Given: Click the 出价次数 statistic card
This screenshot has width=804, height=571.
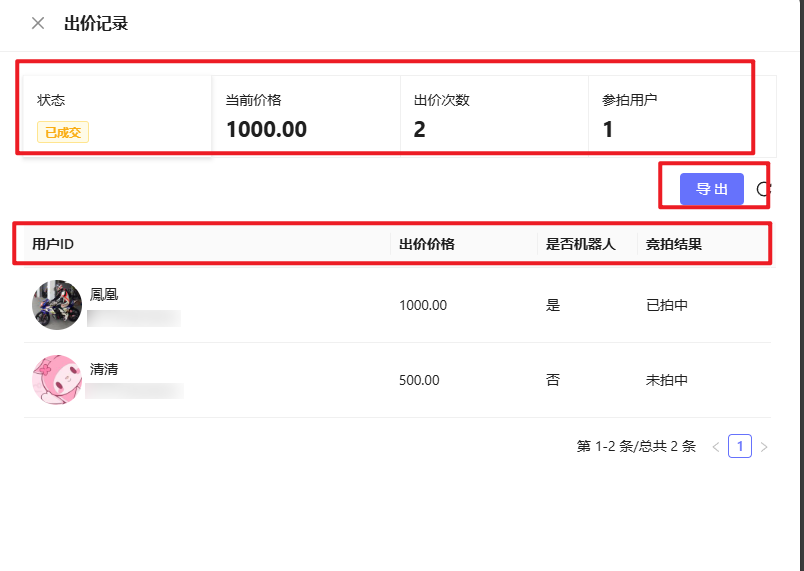Looking at the screenshot, I should 493,115.
